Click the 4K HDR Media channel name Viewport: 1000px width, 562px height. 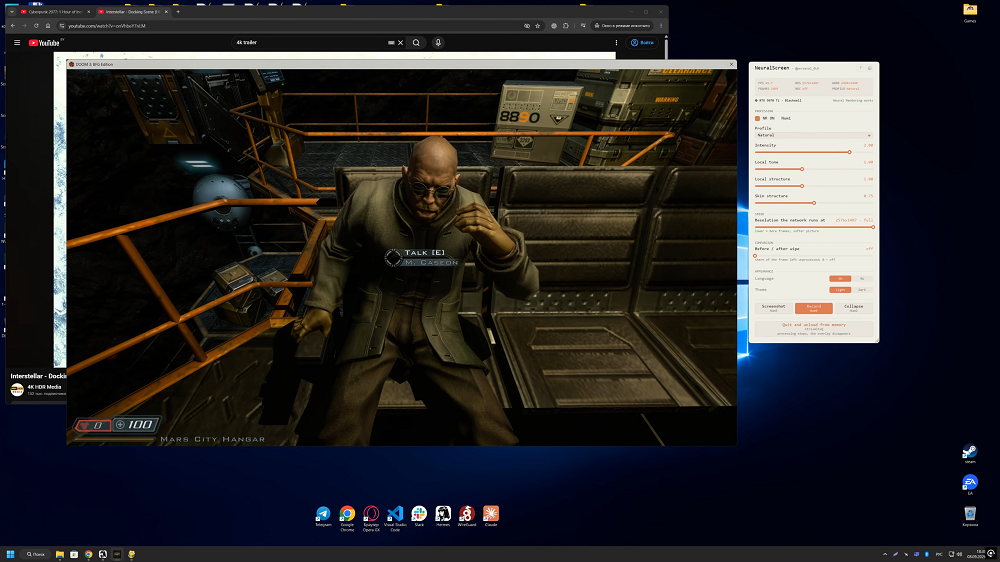[x=44, y=387]
